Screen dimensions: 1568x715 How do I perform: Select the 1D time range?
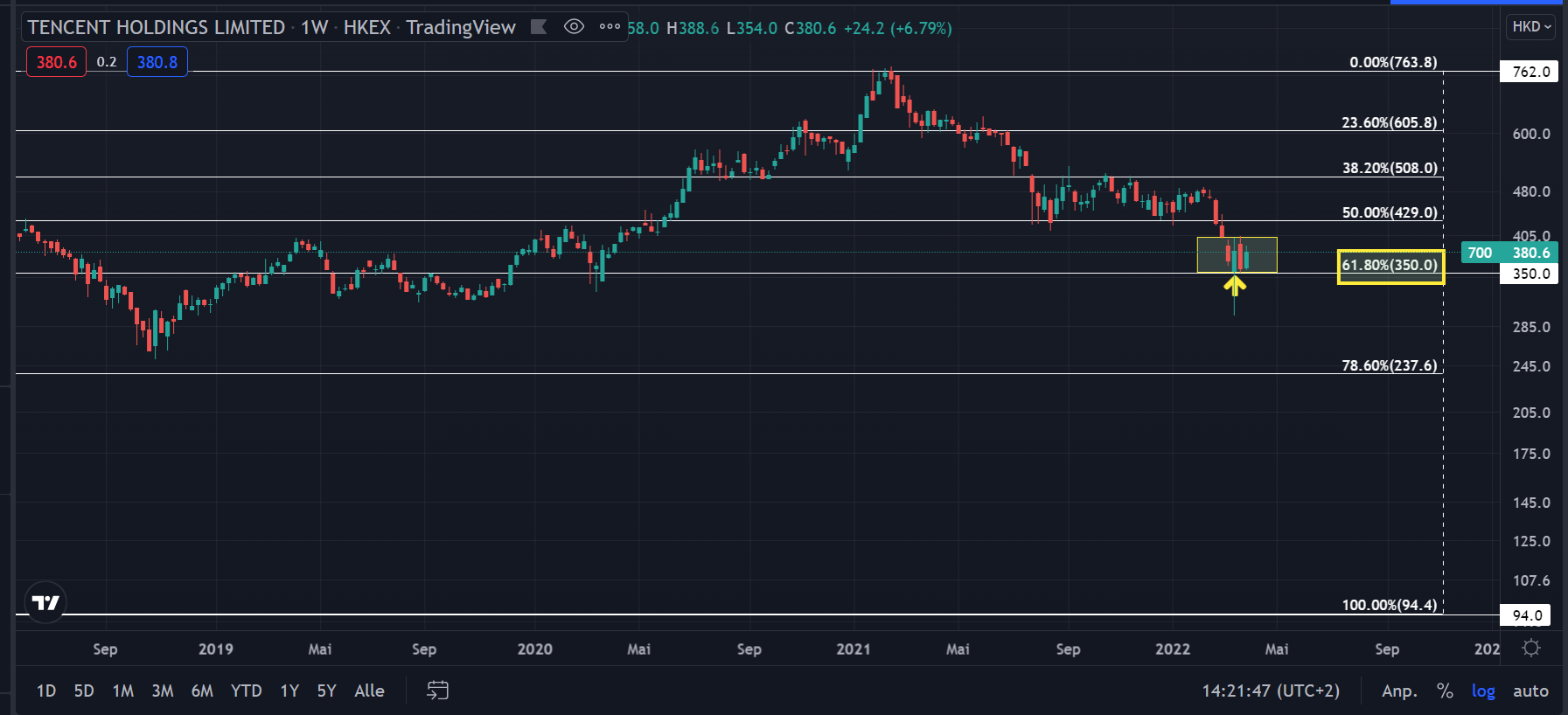pos(46,691)
